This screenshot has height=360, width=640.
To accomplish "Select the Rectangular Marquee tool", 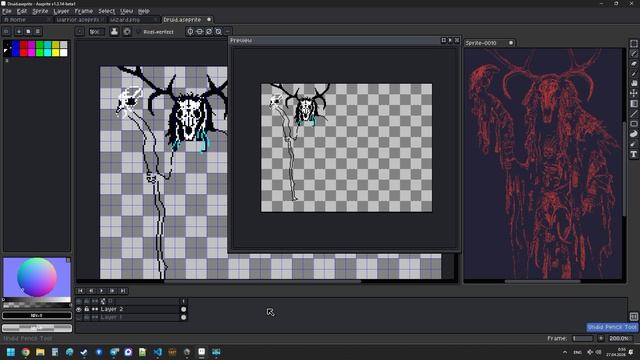I will click(x=633, y=44).
